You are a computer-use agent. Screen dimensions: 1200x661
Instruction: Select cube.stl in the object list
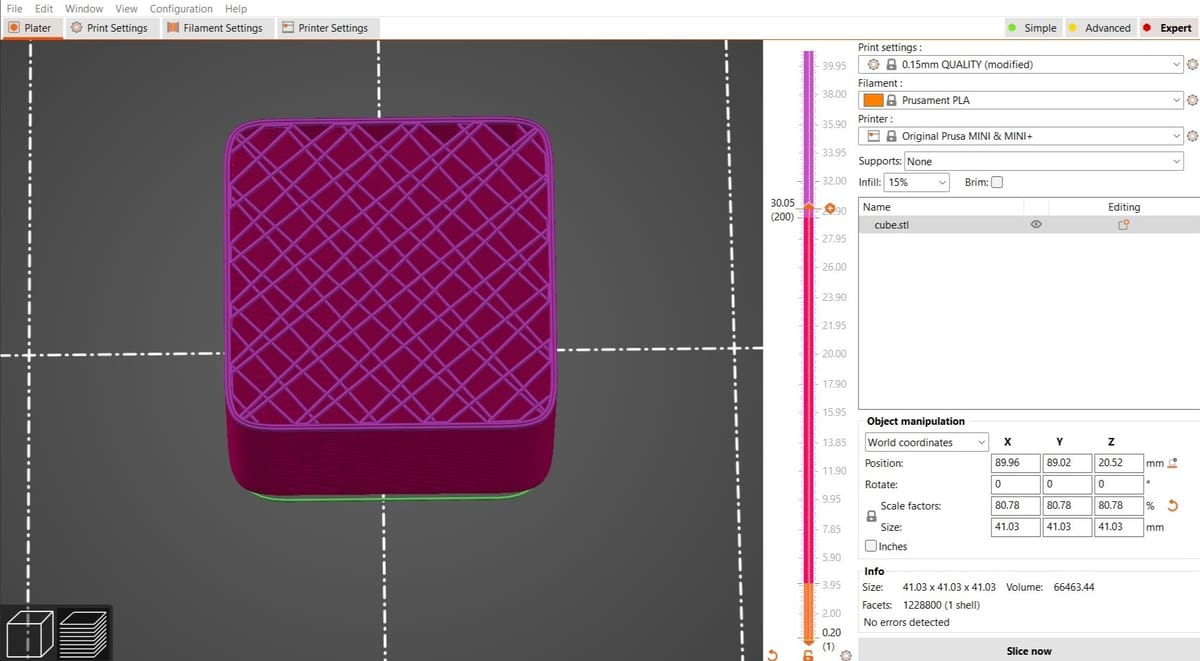tap(1029, 225)
